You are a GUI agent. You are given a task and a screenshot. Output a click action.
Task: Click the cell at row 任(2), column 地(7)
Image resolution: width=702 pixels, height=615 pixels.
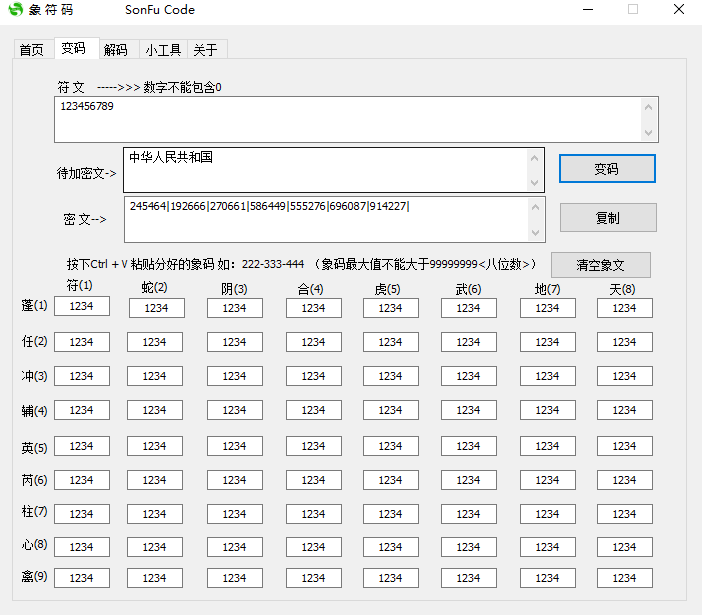click(548, 342)
